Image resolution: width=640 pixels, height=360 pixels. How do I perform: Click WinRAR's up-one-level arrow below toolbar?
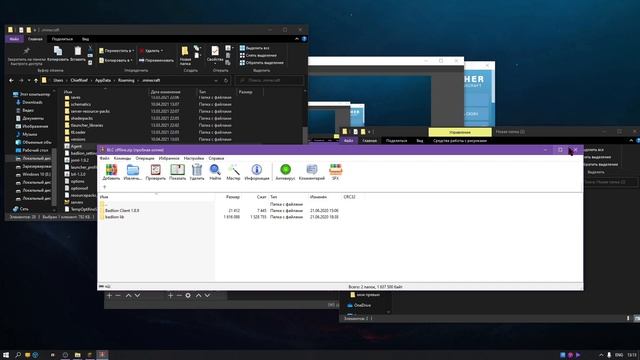104,187
